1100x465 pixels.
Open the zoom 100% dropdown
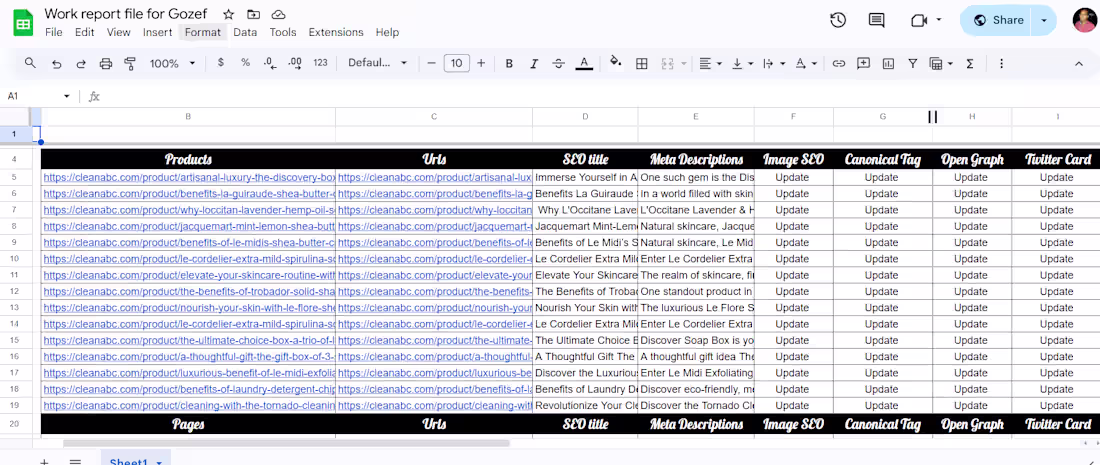click(x=173, y=63)
